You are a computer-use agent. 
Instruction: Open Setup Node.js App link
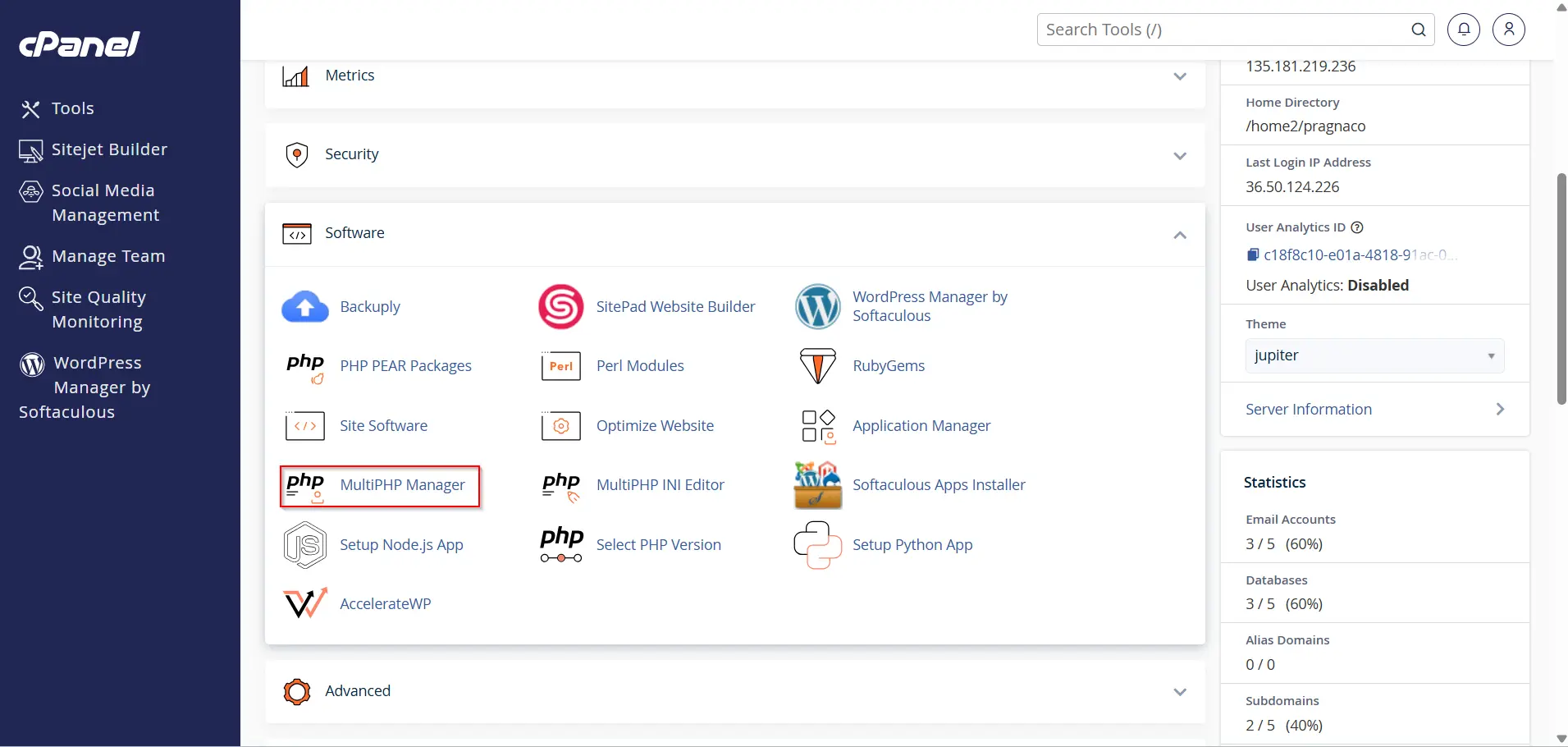(x=401, y=545)
